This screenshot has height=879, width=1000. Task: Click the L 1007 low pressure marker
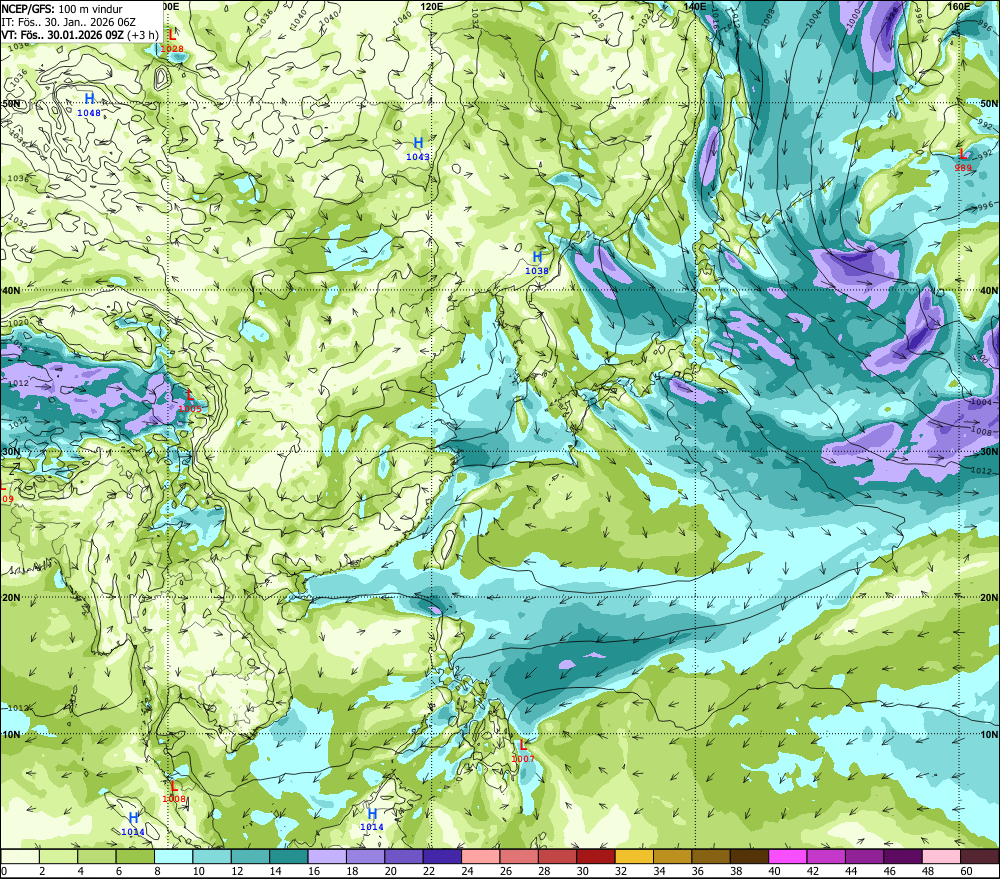(x=523, y=751)
